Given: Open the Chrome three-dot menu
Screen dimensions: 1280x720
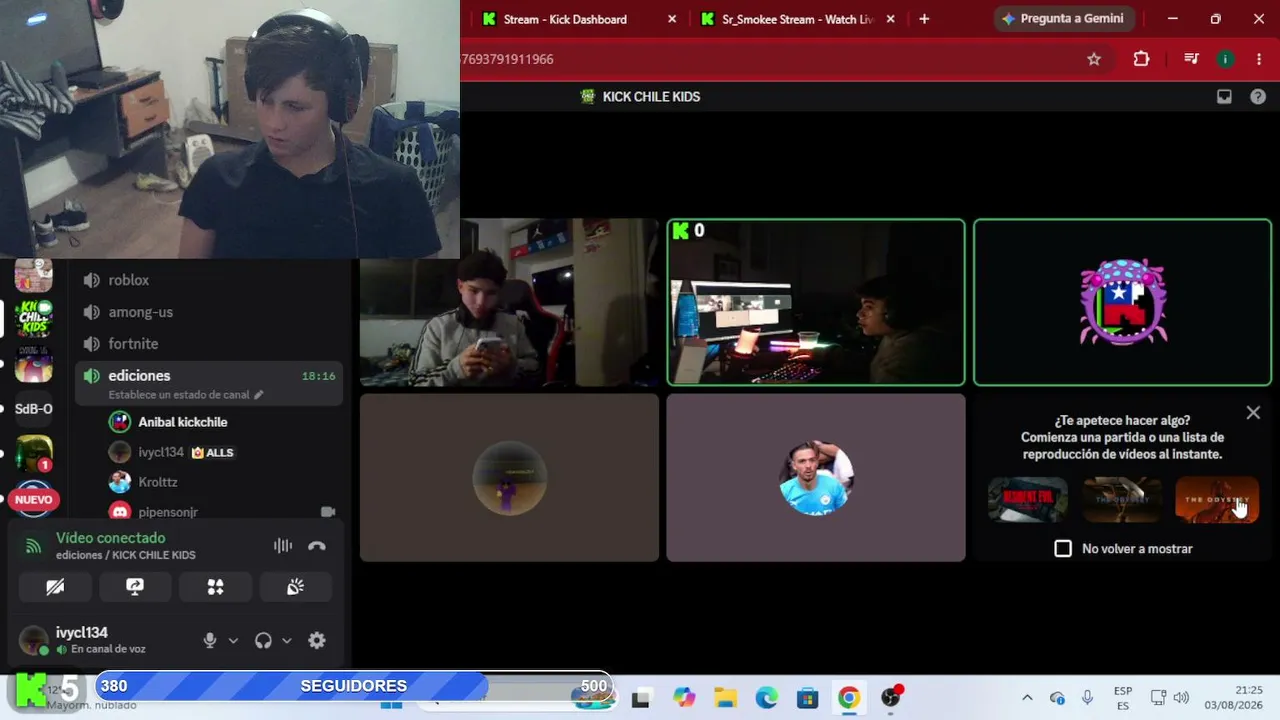Looking at the screenshot, I should pos(1259,59).
